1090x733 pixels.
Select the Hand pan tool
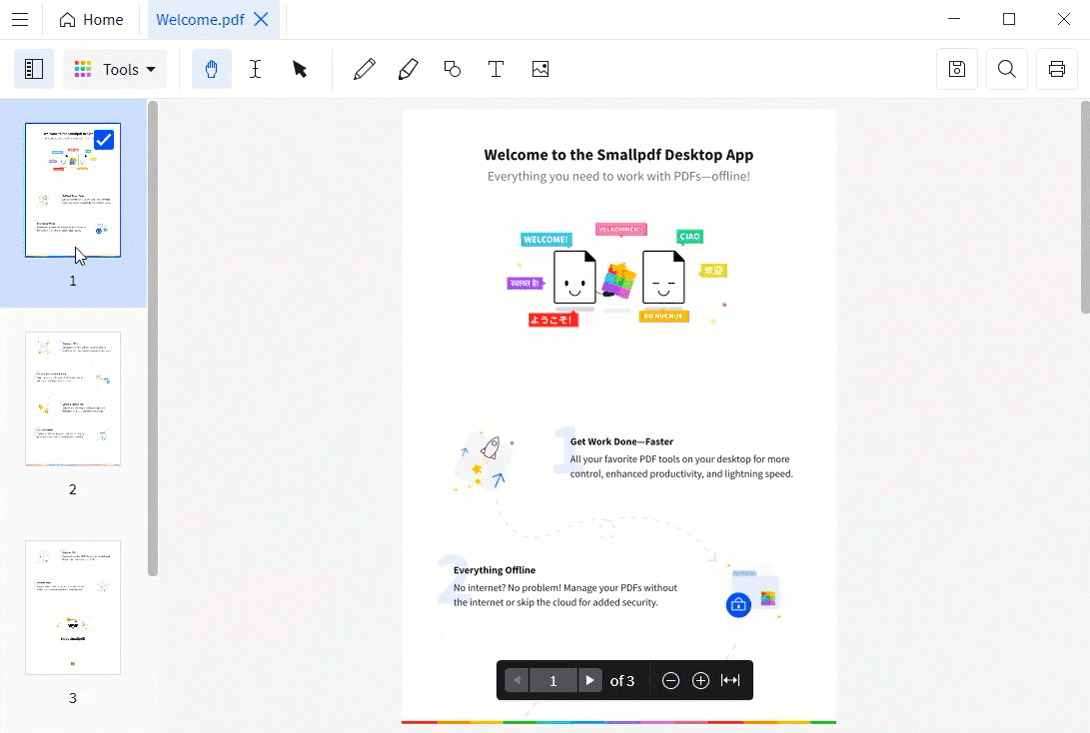[211, 69]
